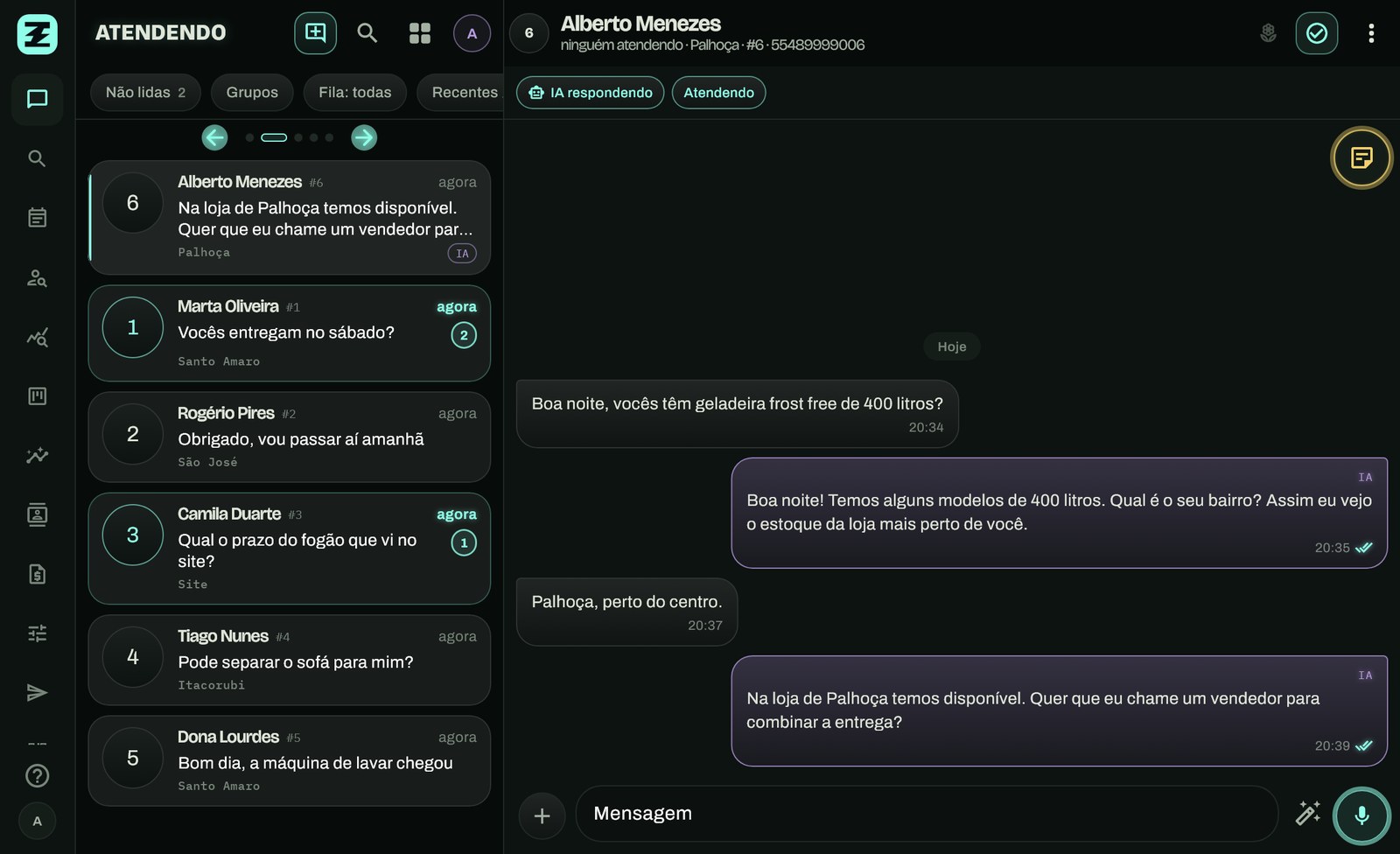Image resolution: width=1400 pixels, height=854 pixels.
Task: Open the chat conversations sidebar icon
Action: tap(37, 99)
